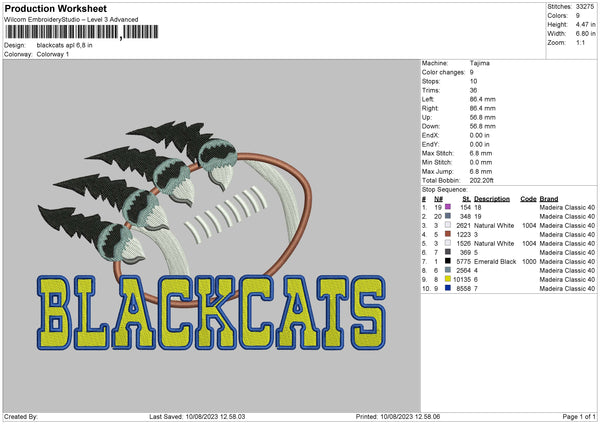This screenshot has height=424, width=600.
Task: Click the Emerald Black color swatch
Action: coord(448,261)
